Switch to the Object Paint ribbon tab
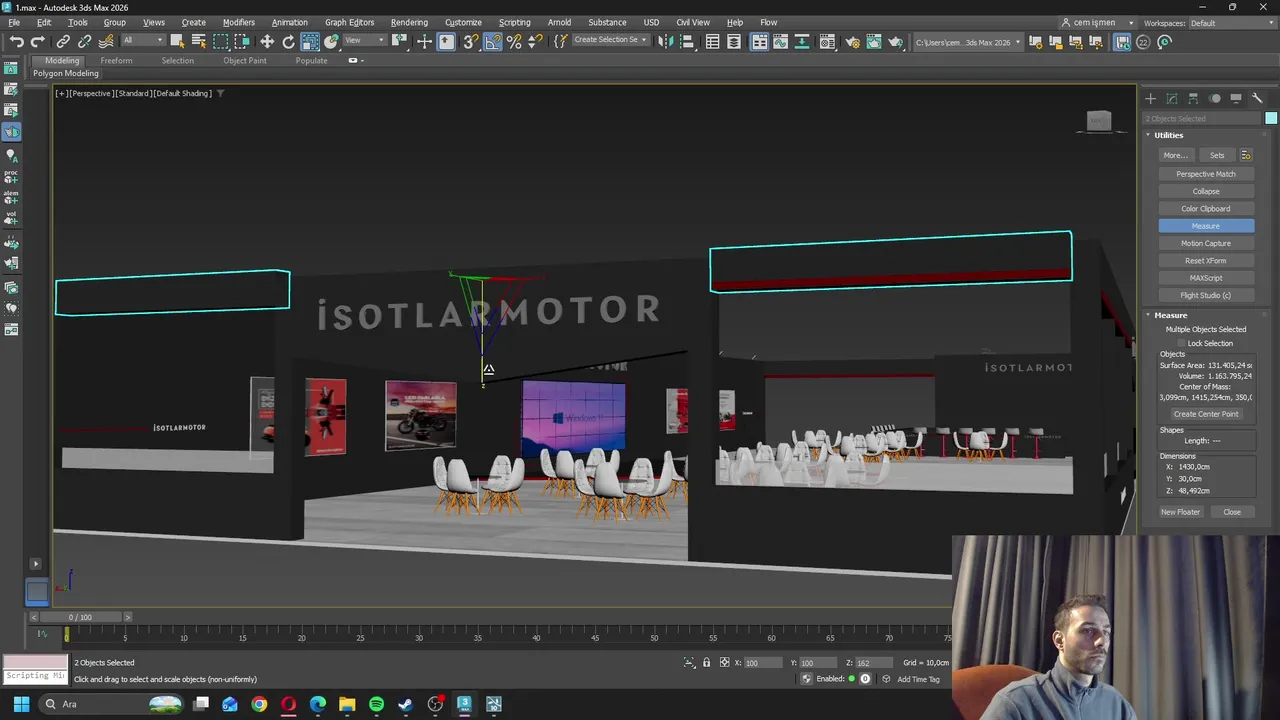Image resolution: width=1280 pixels, height=720 pixels. tap(245, 61)
